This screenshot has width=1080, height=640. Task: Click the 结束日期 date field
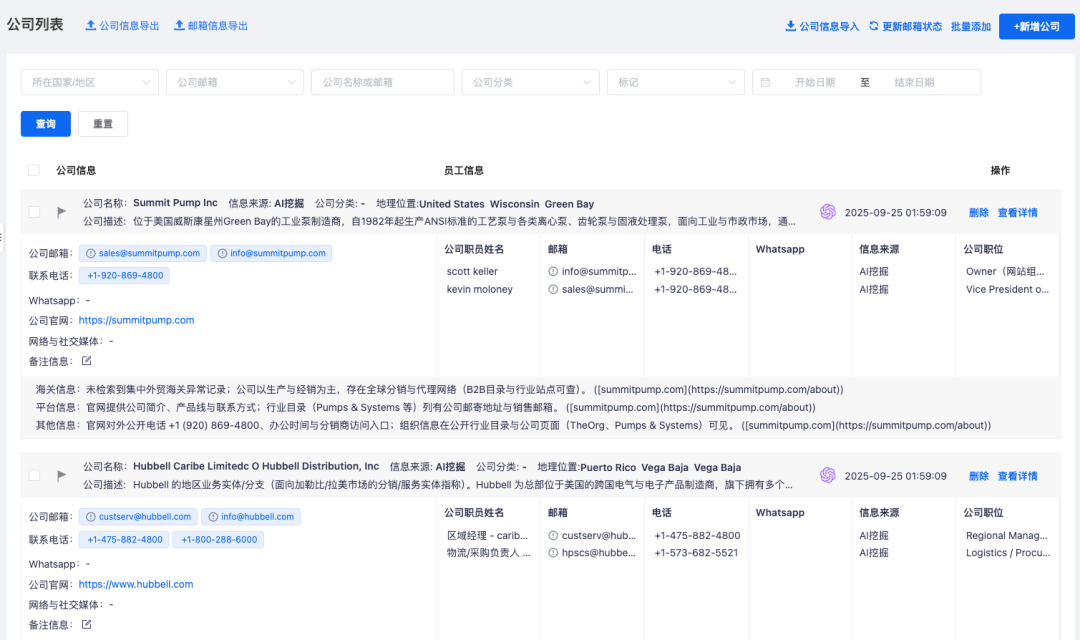tap(914, 82)
